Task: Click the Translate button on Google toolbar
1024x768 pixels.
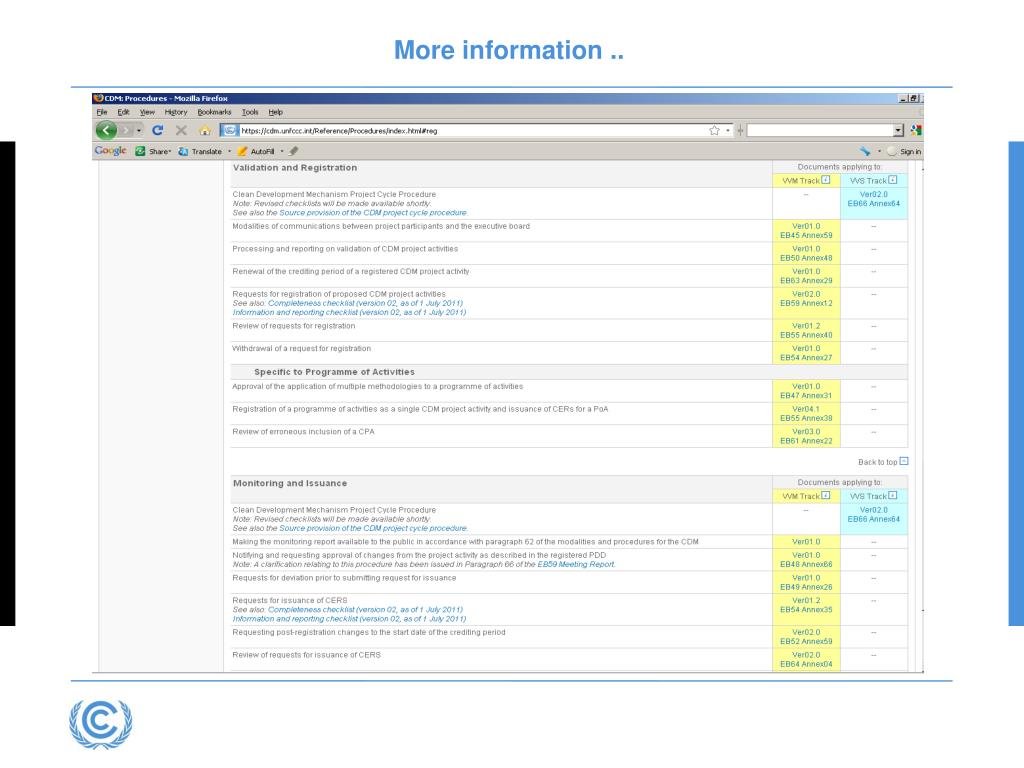Action: tap(200, 152)
